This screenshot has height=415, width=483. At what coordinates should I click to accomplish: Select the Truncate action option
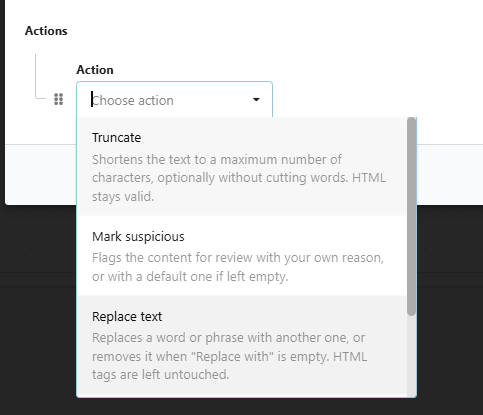tap(242, 166)
